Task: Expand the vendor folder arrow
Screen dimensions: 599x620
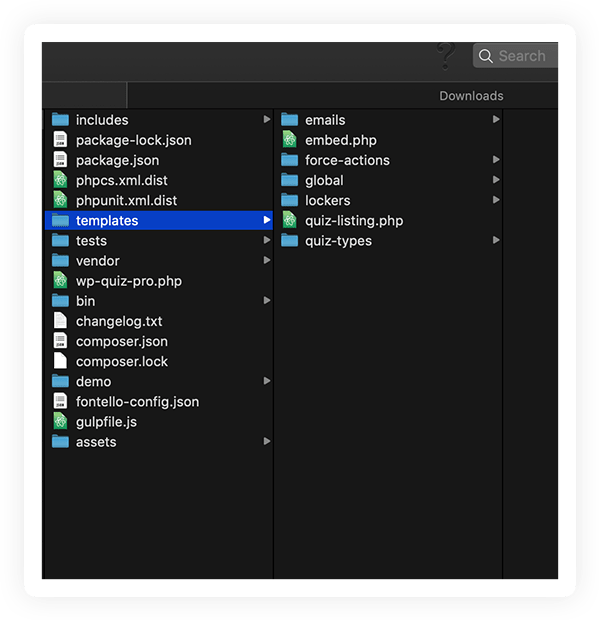Action: coord(267,260)
